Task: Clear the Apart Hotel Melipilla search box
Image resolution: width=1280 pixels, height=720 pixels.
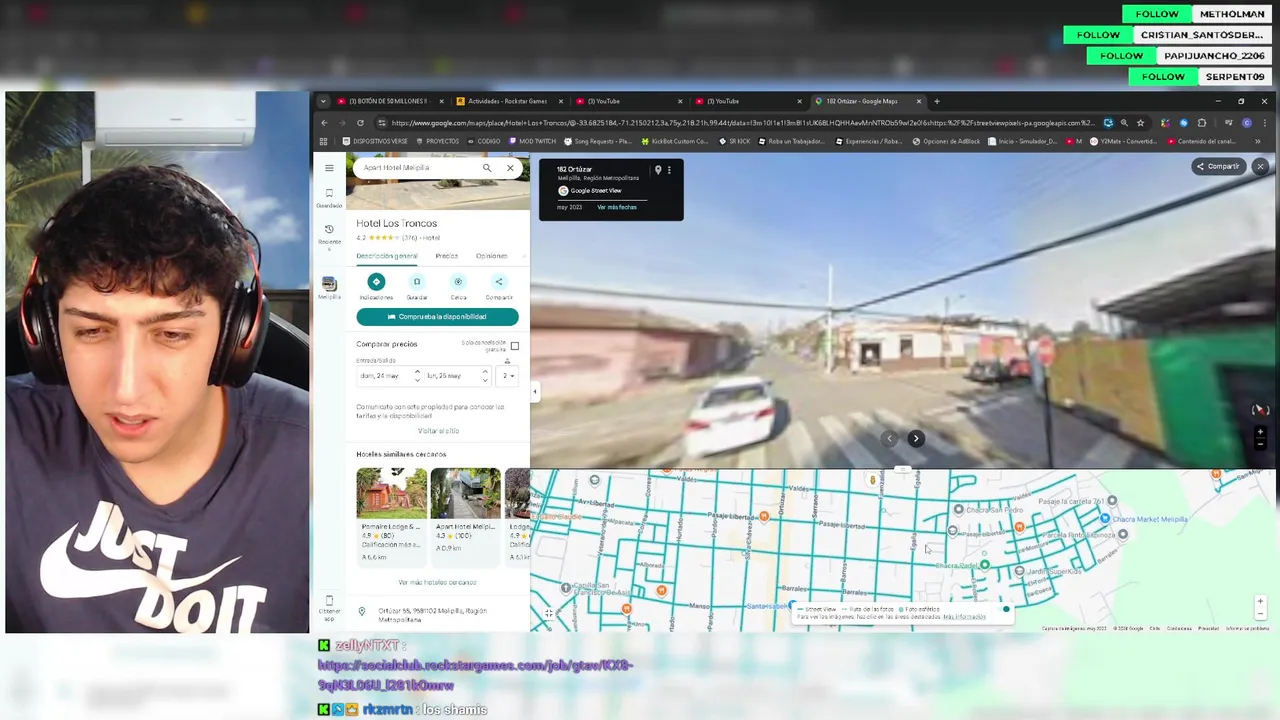Action: coord(510,168)
